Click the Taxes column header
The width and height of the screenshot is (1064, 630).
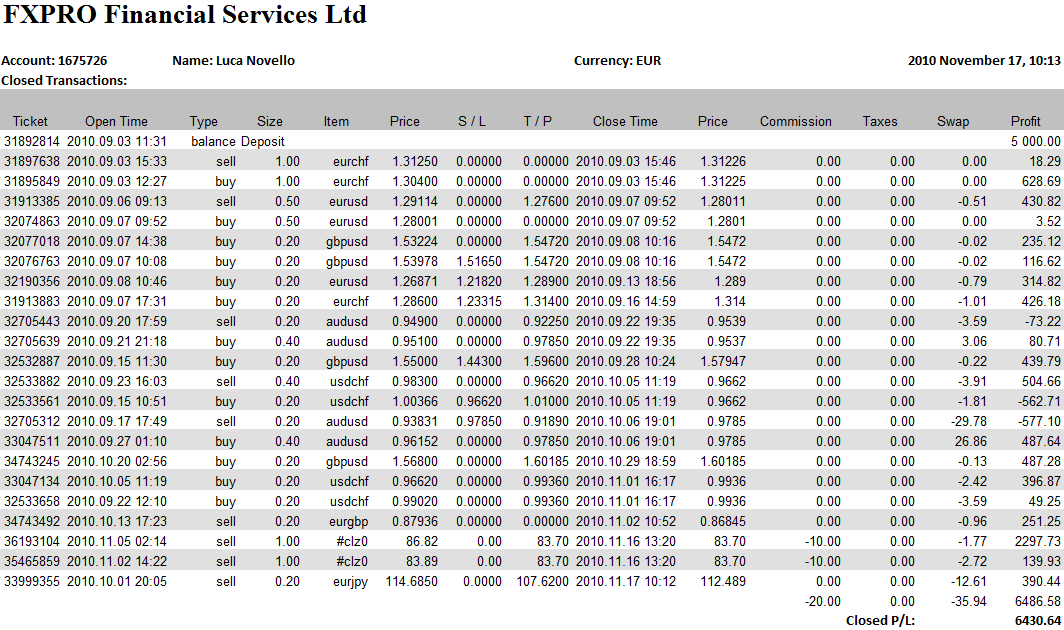[880, 121]
